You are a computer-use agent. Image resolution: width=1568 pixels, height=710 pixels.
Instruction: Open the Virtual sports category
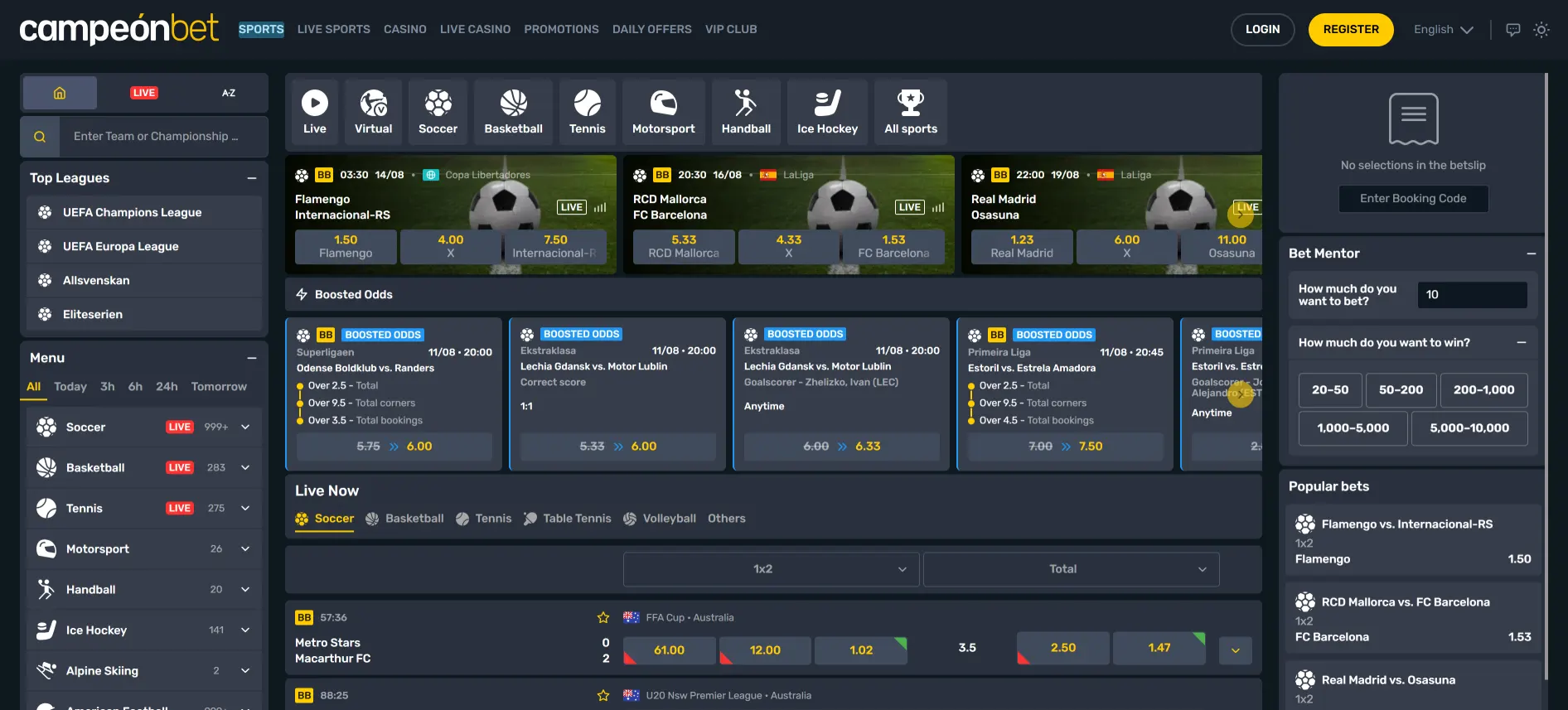(x=373, y=112)
